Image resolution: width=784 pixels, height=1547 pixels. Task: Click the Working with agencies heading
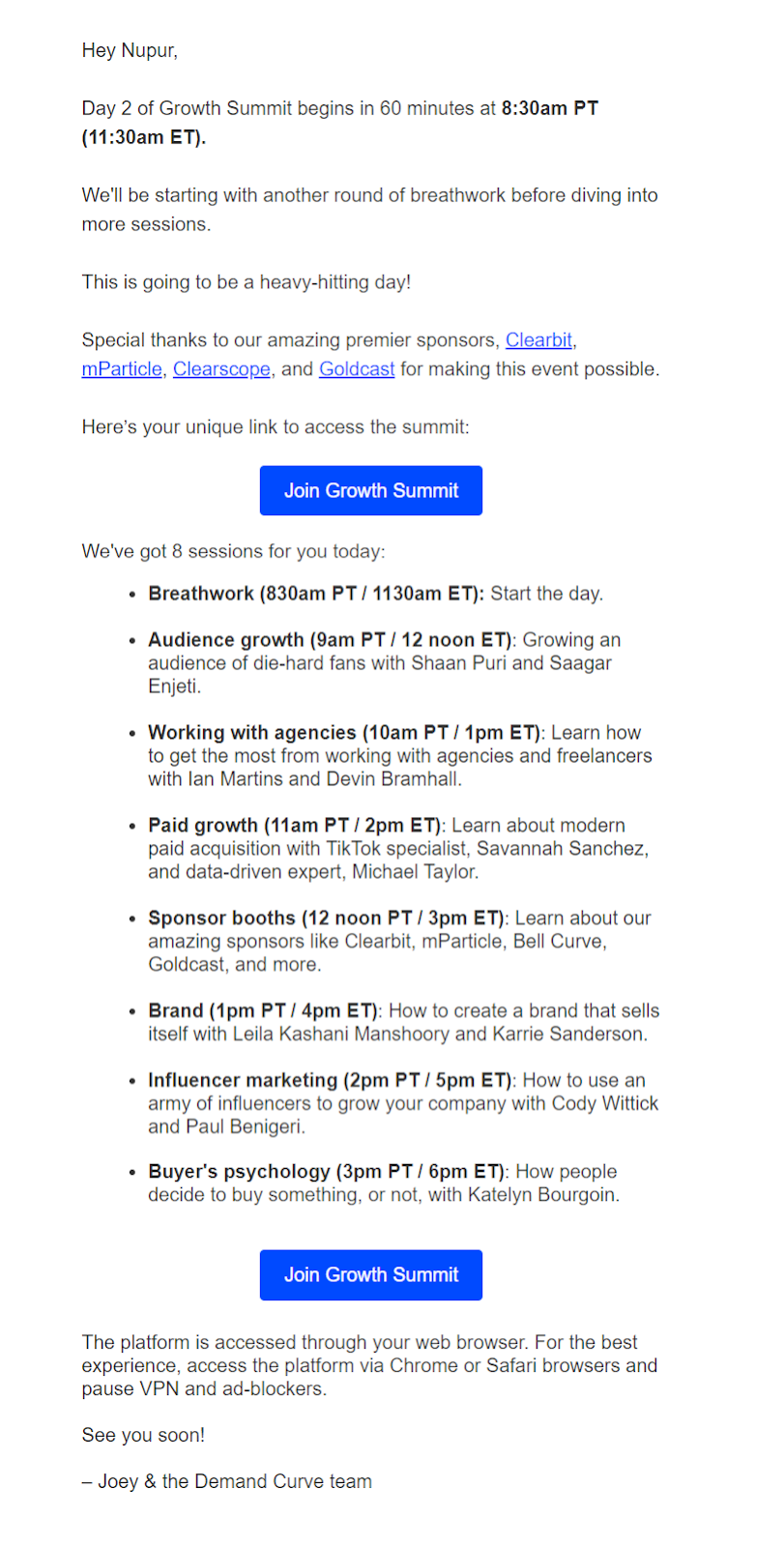345,733
